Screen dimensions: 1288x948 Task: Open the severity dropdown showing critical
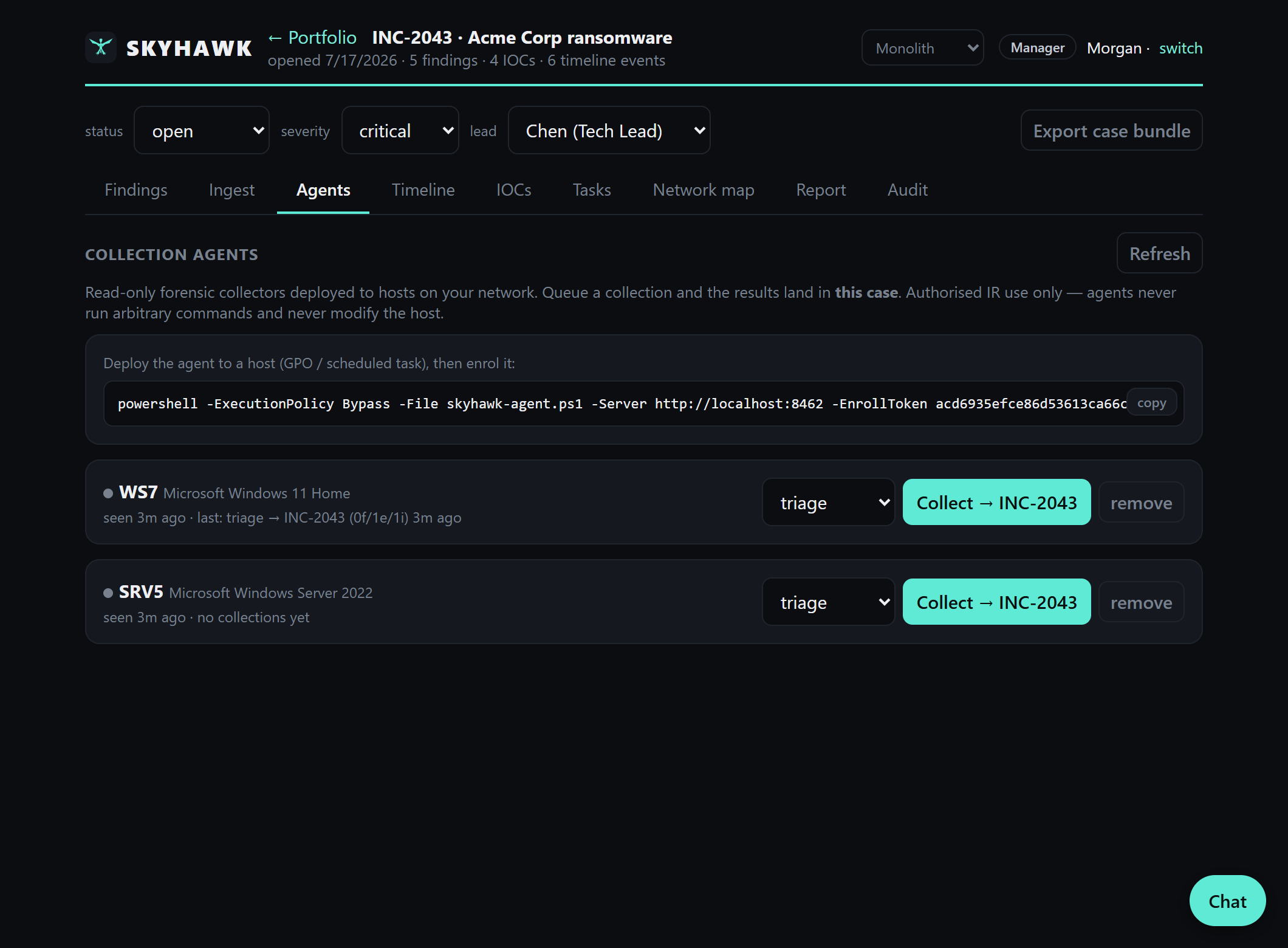(400, 131)
